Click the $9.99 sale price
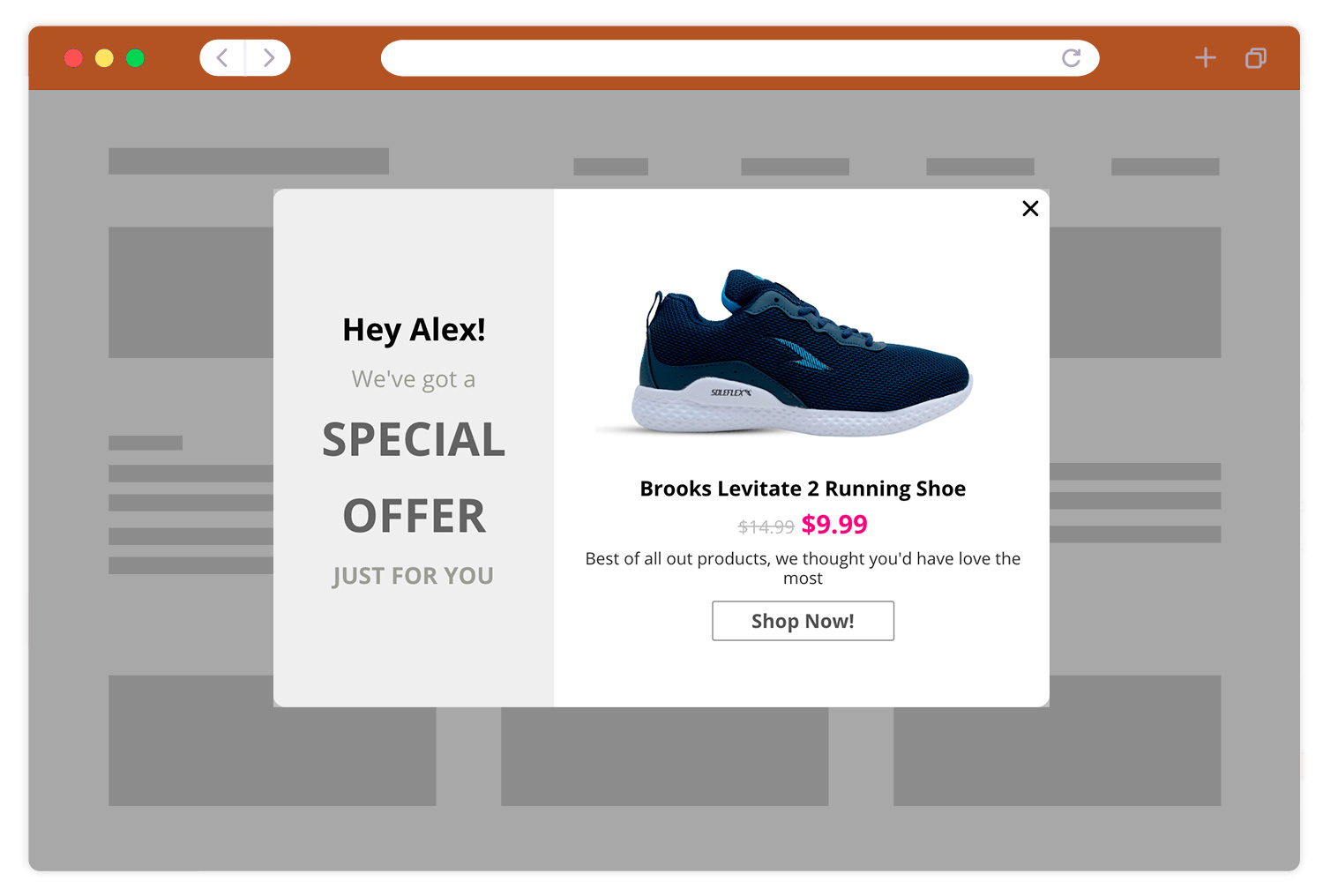The height and width of the screenshot is (896, 1323). coord(834,524)
